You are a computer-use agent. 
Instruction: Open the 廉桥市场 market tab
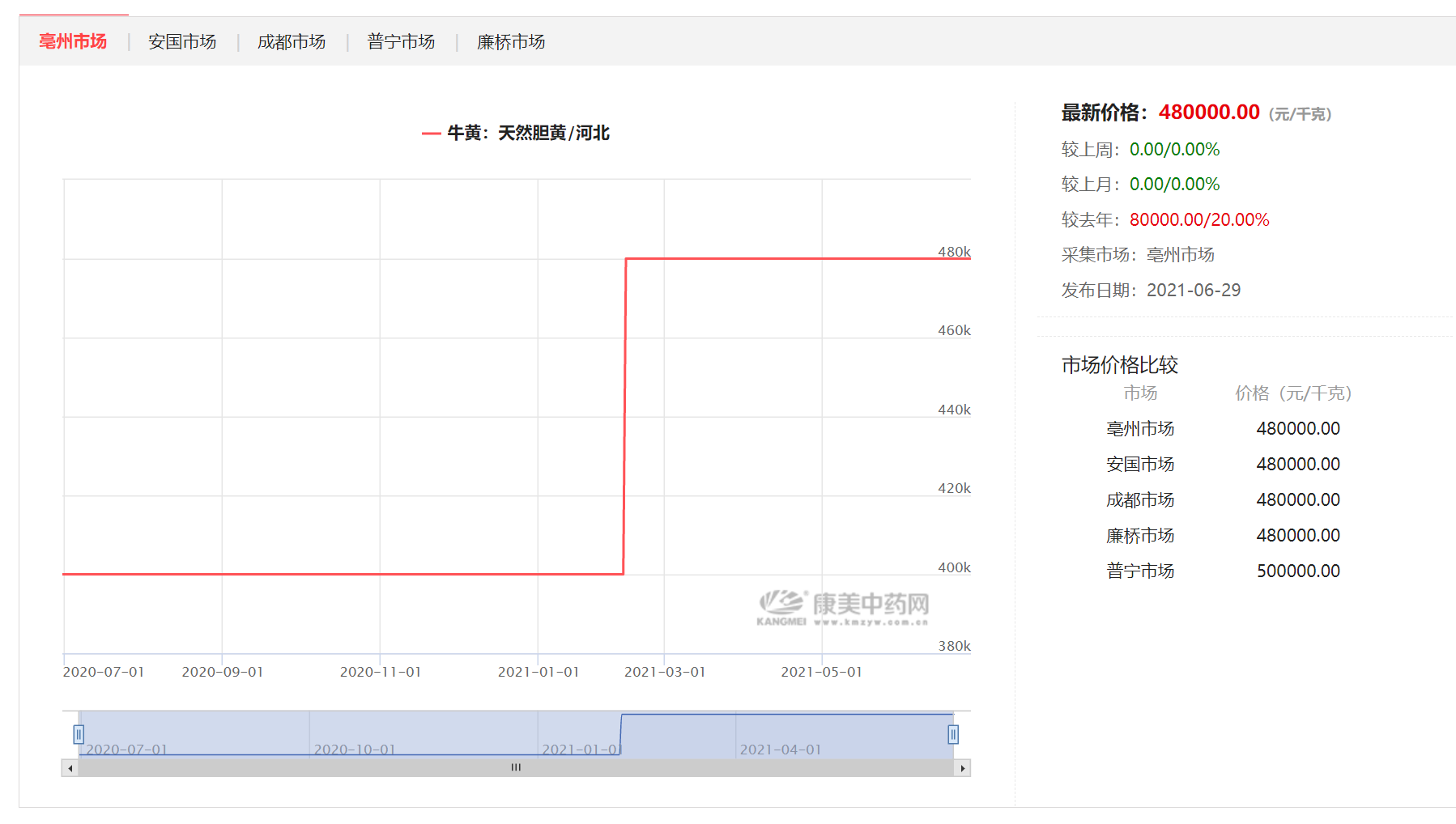510,41
